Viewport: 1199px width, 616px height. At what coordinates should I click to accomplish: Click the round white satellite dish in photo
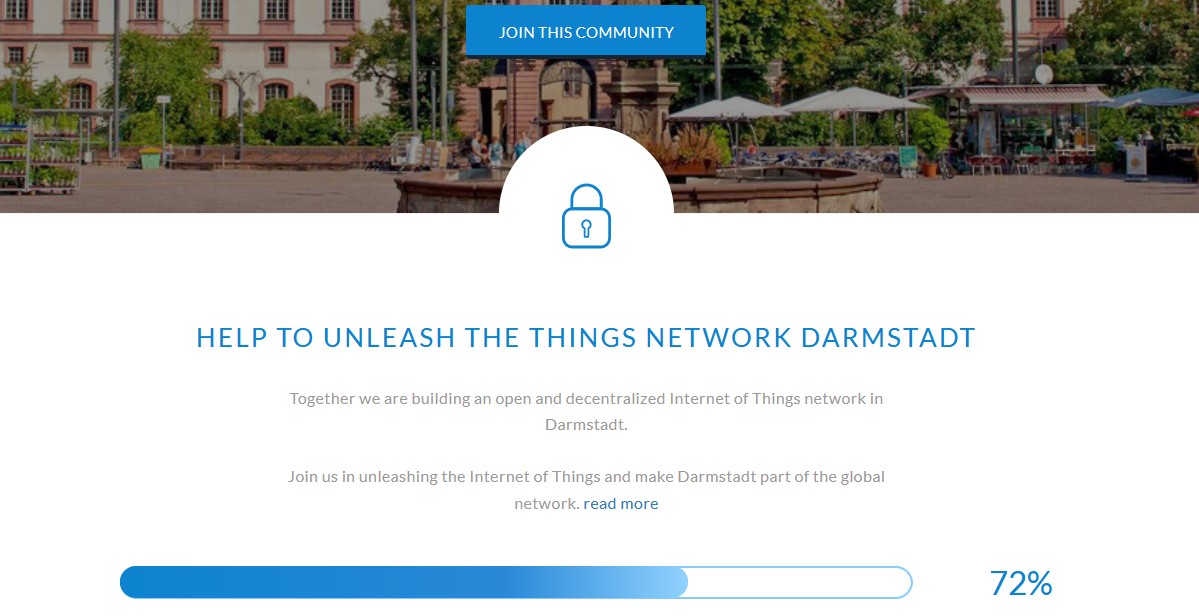click(x=1043, y=74)
